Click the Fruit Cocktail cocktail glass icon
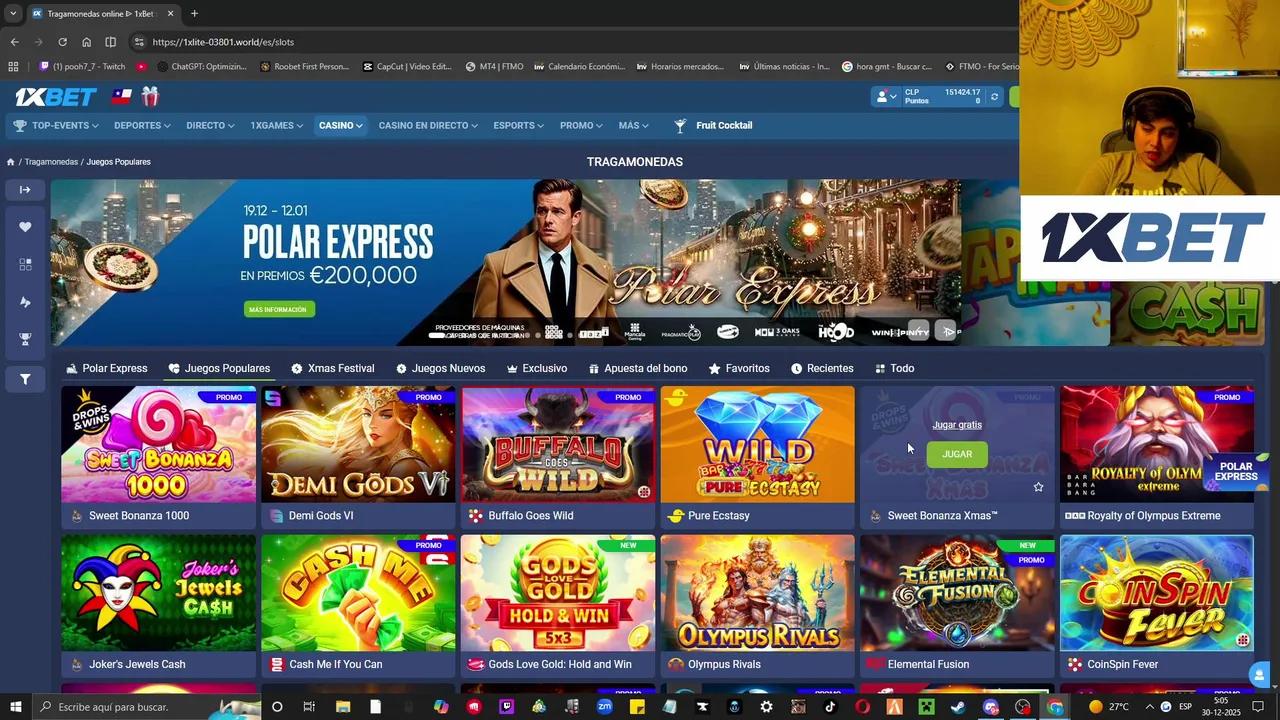The height and width of the screenshot is (720, 1280). click(x=680, y=126)
